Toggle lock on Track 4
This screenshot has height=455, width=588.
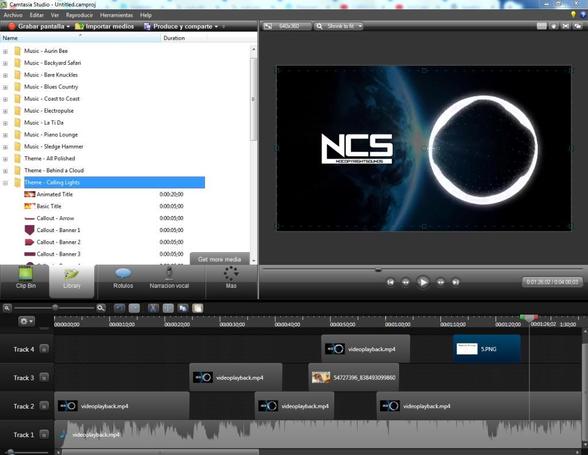[x=44, y=349]
